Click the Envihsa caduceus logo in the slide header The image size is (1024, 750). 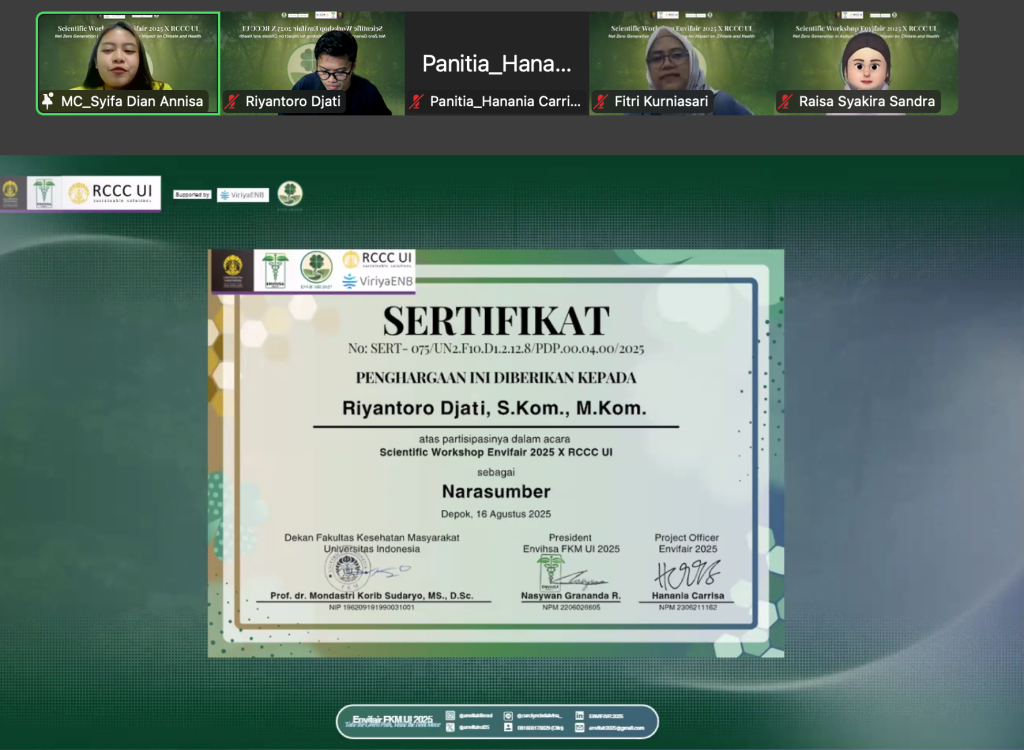[x=44, y=193]
